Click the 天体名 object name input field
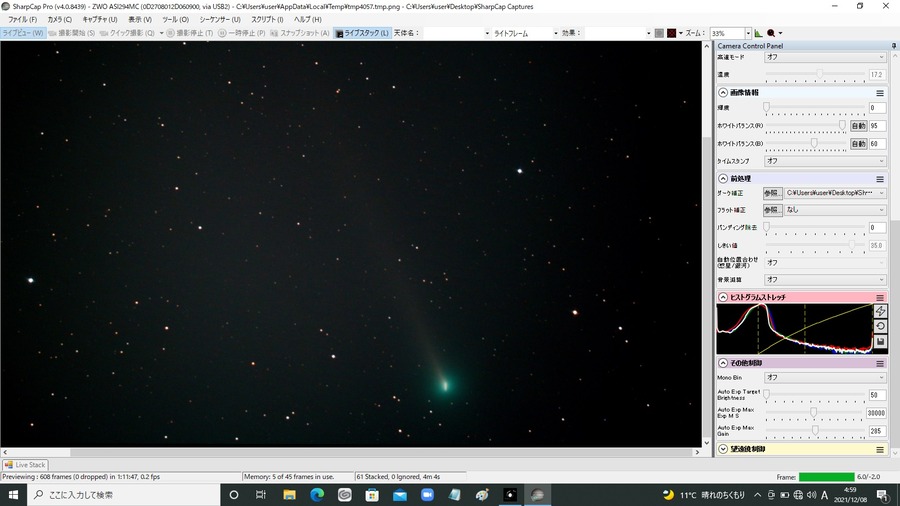This screenshot has height=506, width=900. tap(457, 33)
